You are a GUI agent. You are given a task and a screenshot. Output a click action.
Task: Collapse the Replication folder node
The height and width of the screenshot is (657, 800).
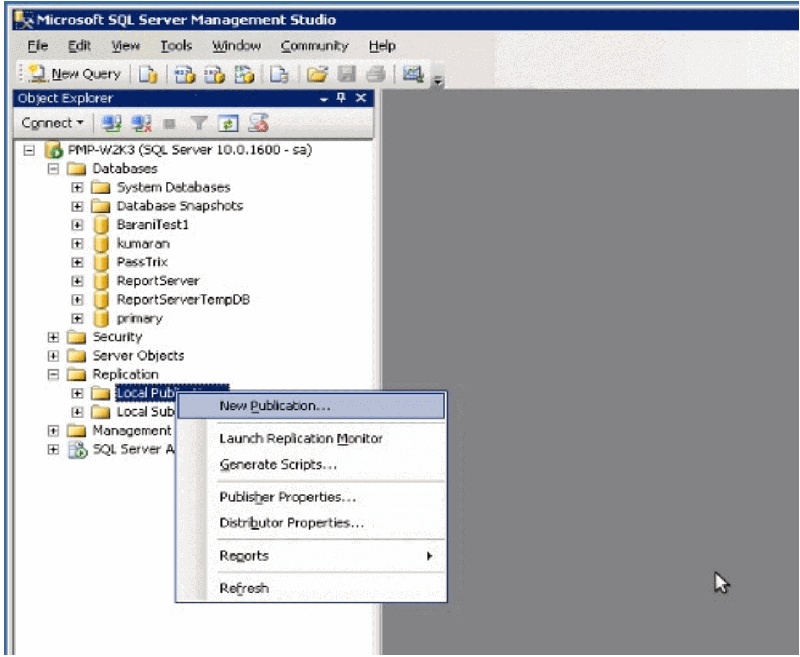coord(53,374)
